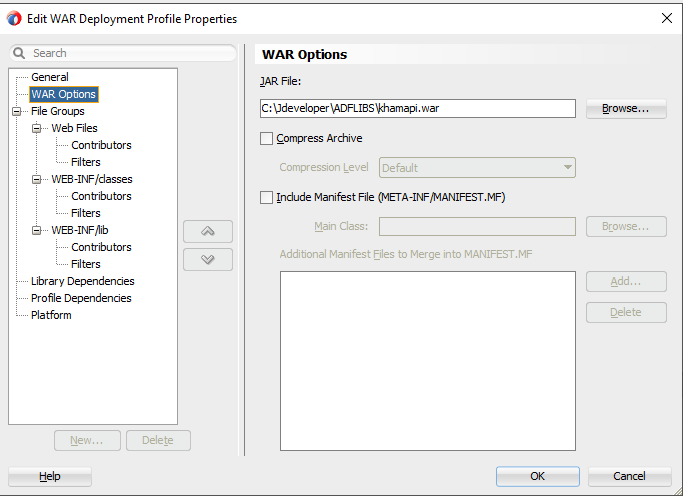
Task: Collapse the WEB-INF/classes node
Action: click(37, 179)
